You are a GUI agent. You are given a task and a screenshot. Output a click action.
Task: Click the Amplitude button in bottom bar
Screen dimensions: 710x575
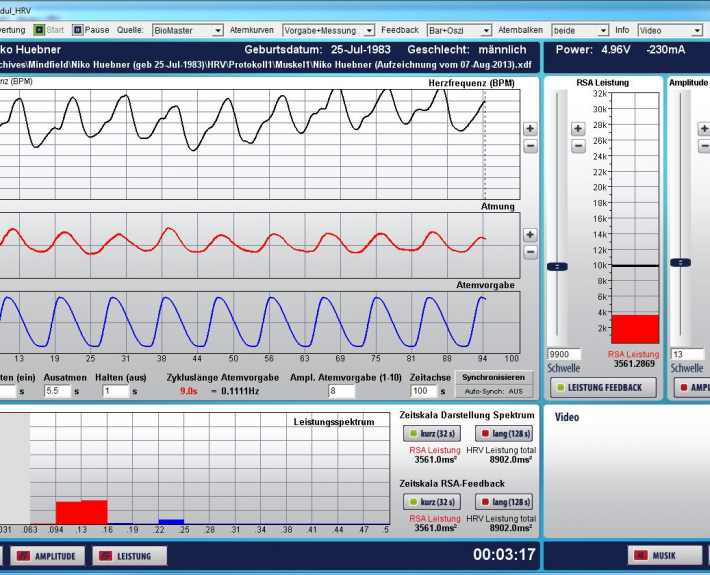point(47,556)
